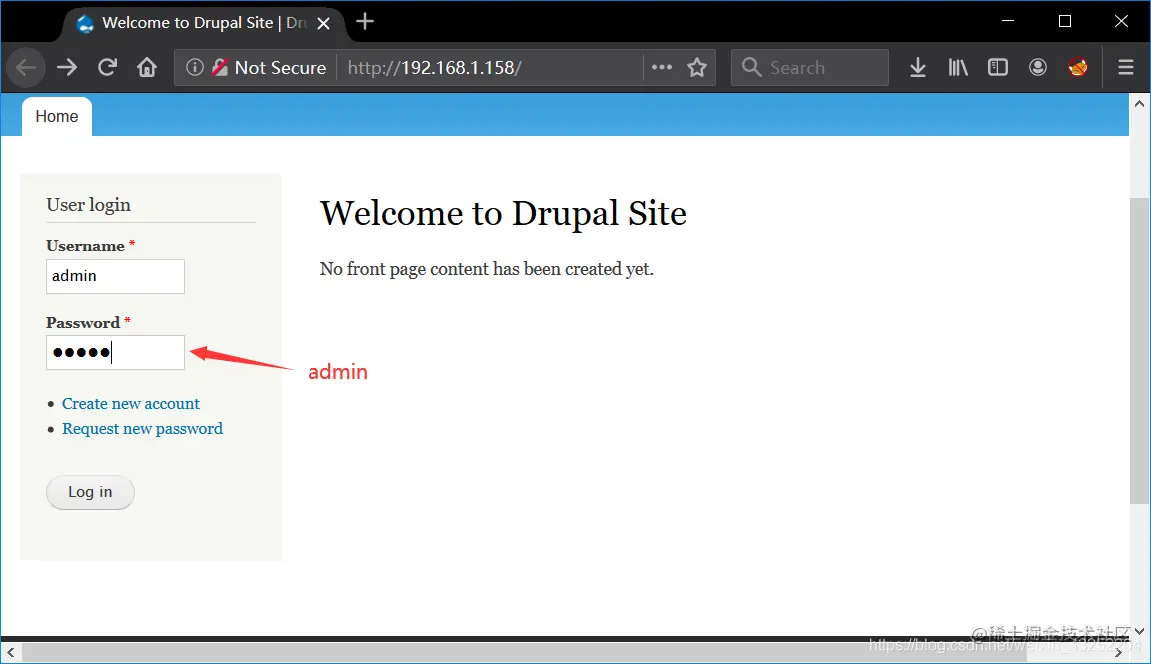Open the Downloads panel
Image resolution: width=1151 pixels, height=664 pixels.
(918, 68)
